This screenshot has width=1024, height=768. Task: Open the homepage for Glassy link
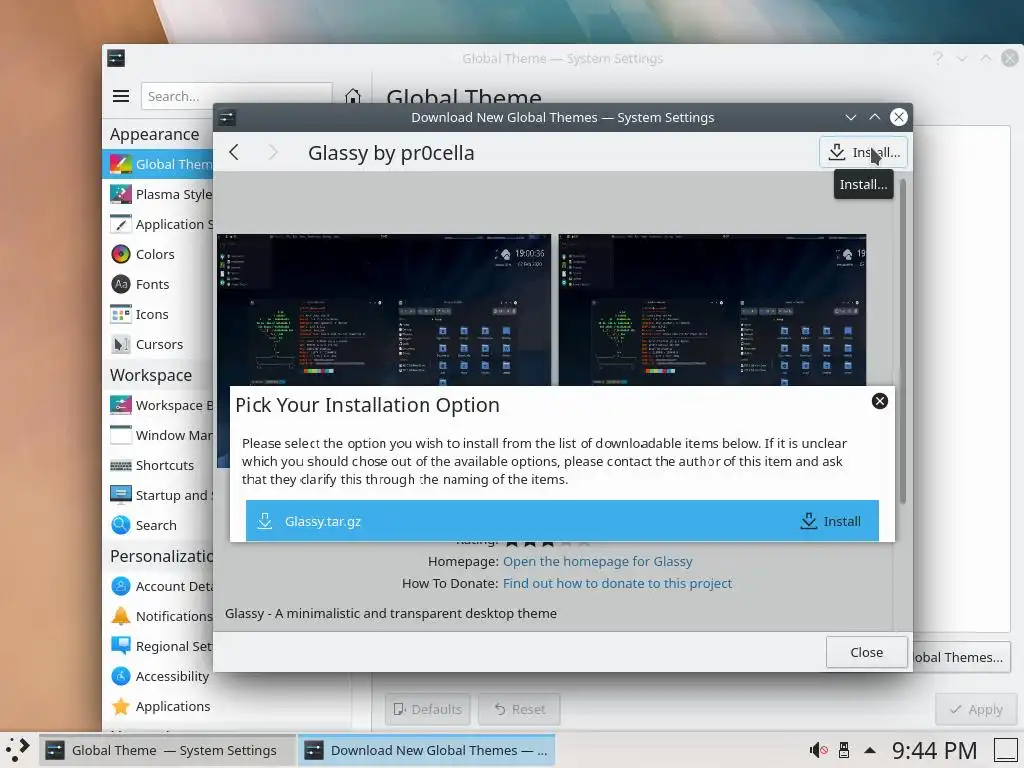coord(598,562)
